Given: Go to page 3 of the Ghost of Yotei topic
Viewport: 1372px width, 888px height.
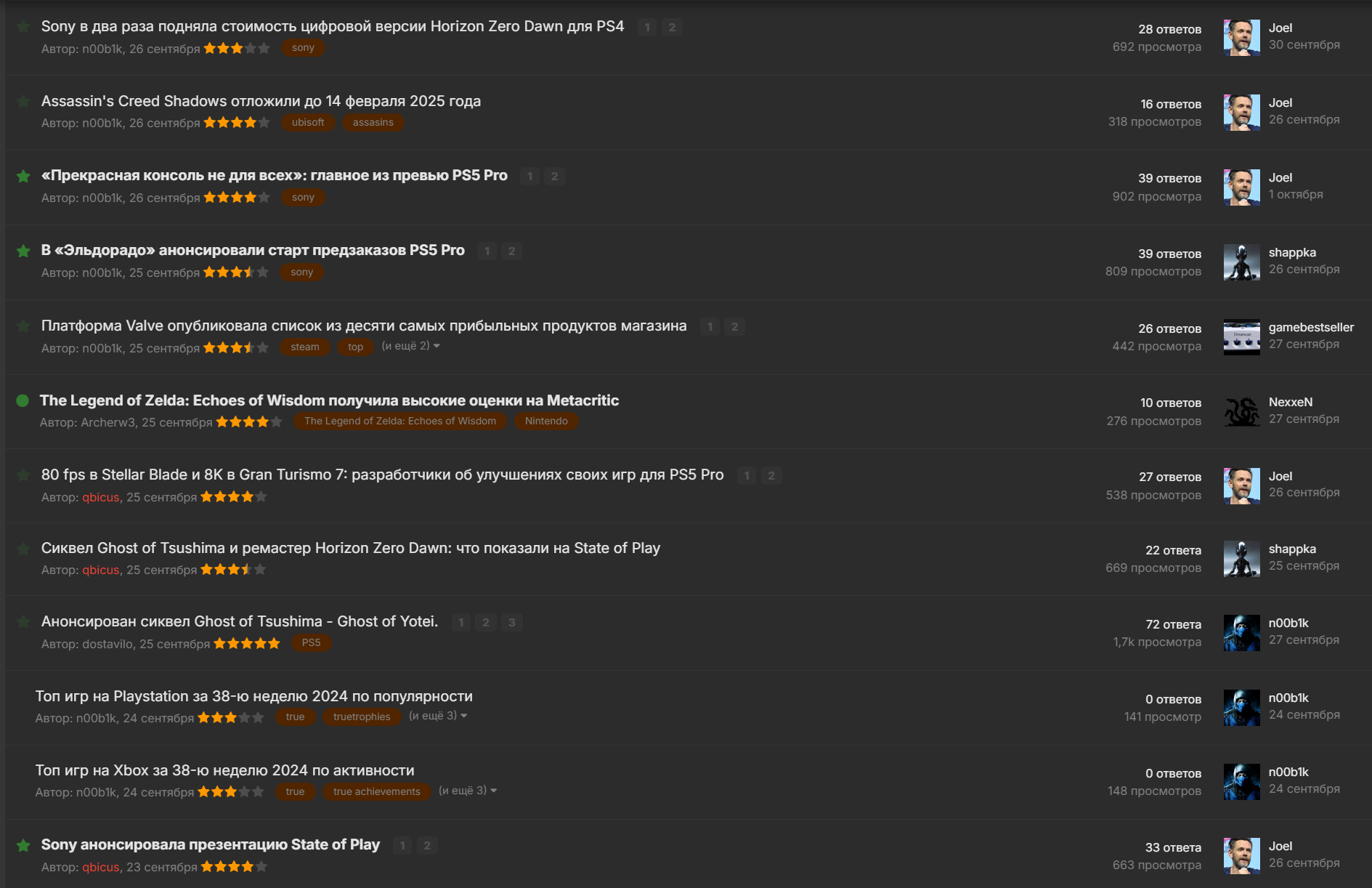Looking at the screenshot, I should [x=511, y=623].
